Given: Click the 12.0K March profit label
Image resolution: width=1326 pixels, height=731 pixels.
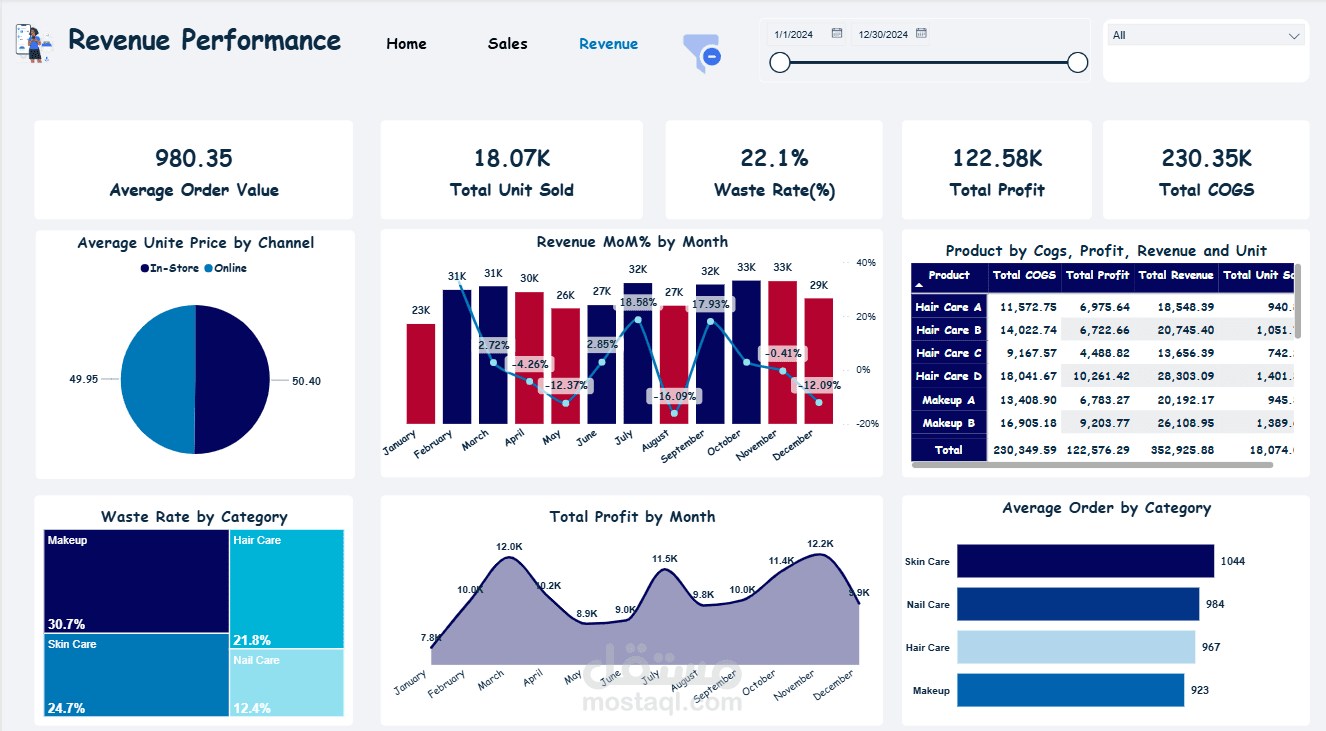Looking at the screenshot, I should click(x=509, y=547).
